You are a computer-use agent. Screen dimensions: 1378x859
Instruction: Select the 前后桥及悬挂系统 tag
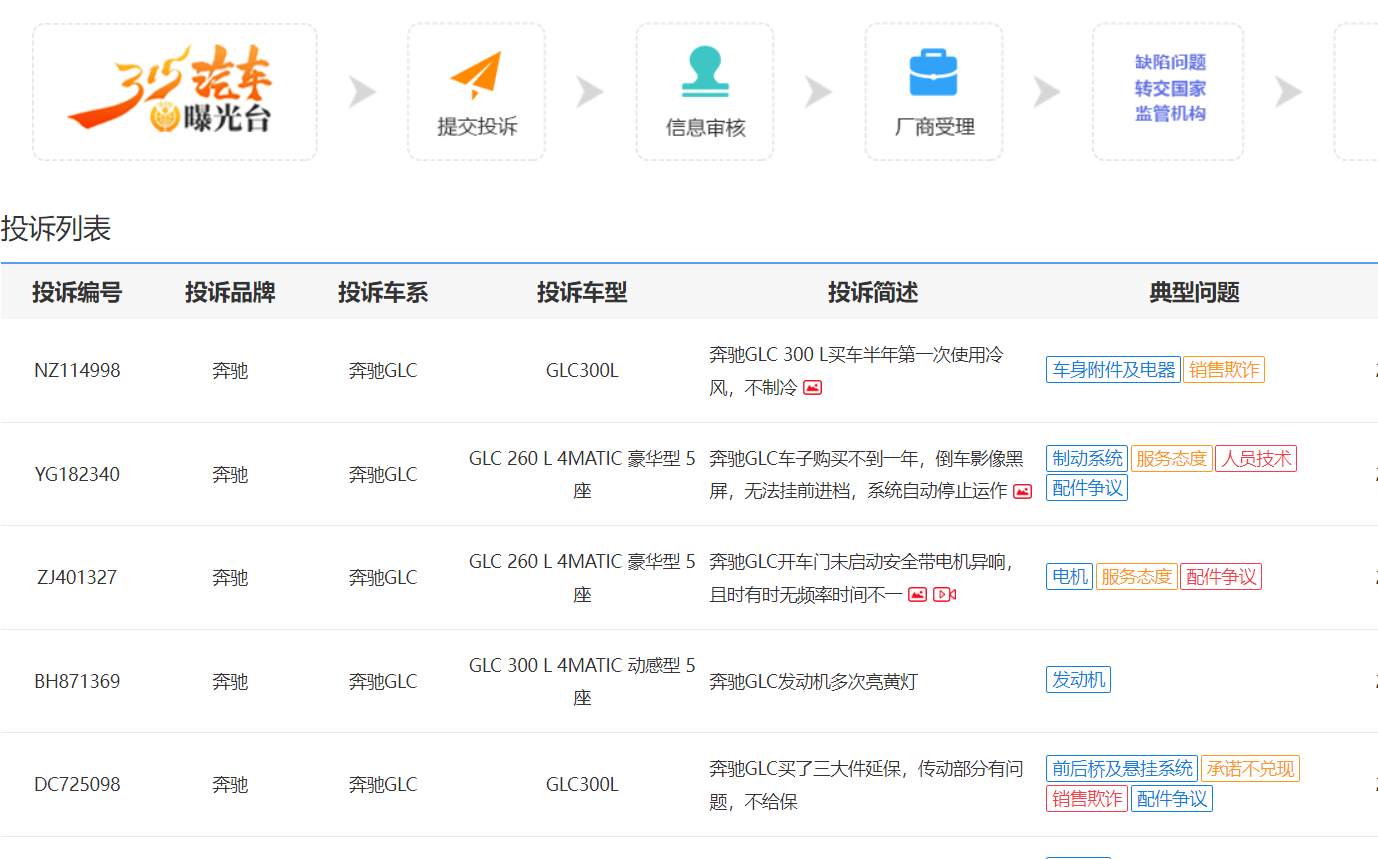tap(1122, 769)
